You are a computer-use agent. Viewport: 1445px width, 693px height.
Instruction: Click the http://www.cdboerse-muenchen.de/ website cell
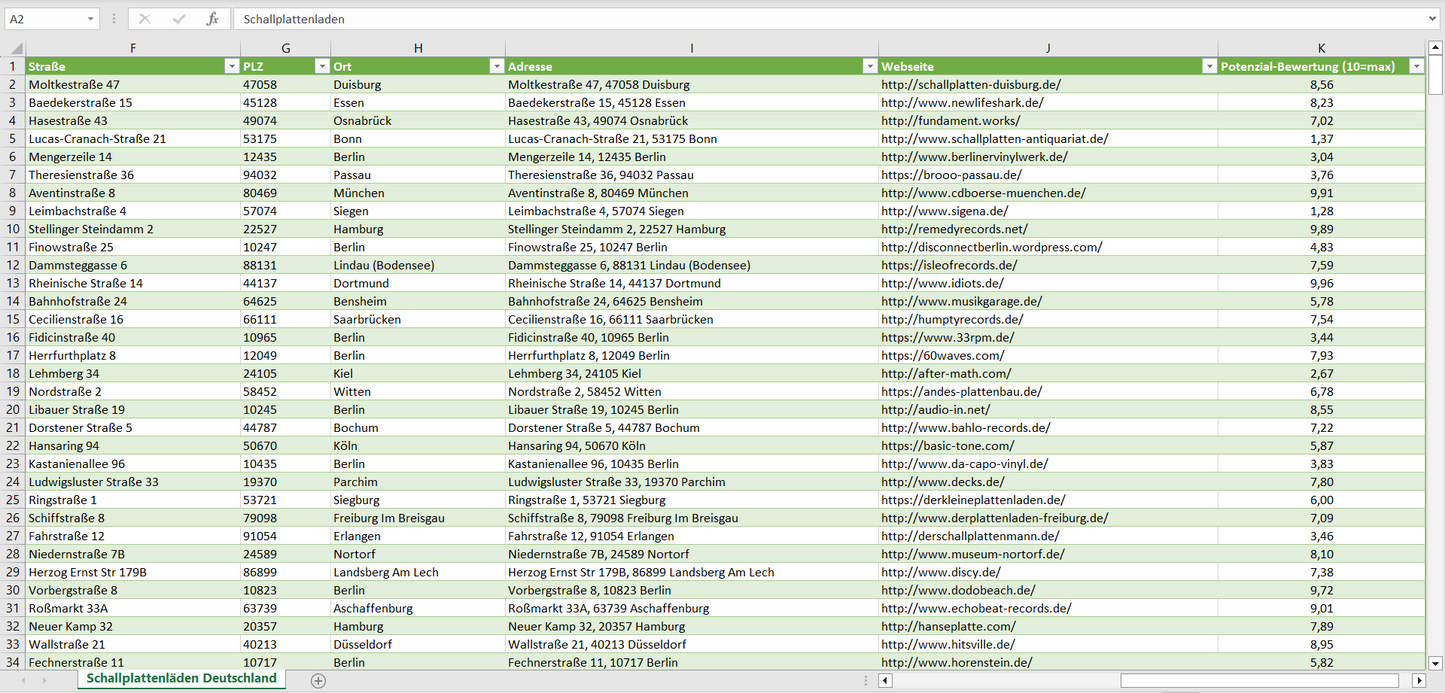click(x=983, y=193)
